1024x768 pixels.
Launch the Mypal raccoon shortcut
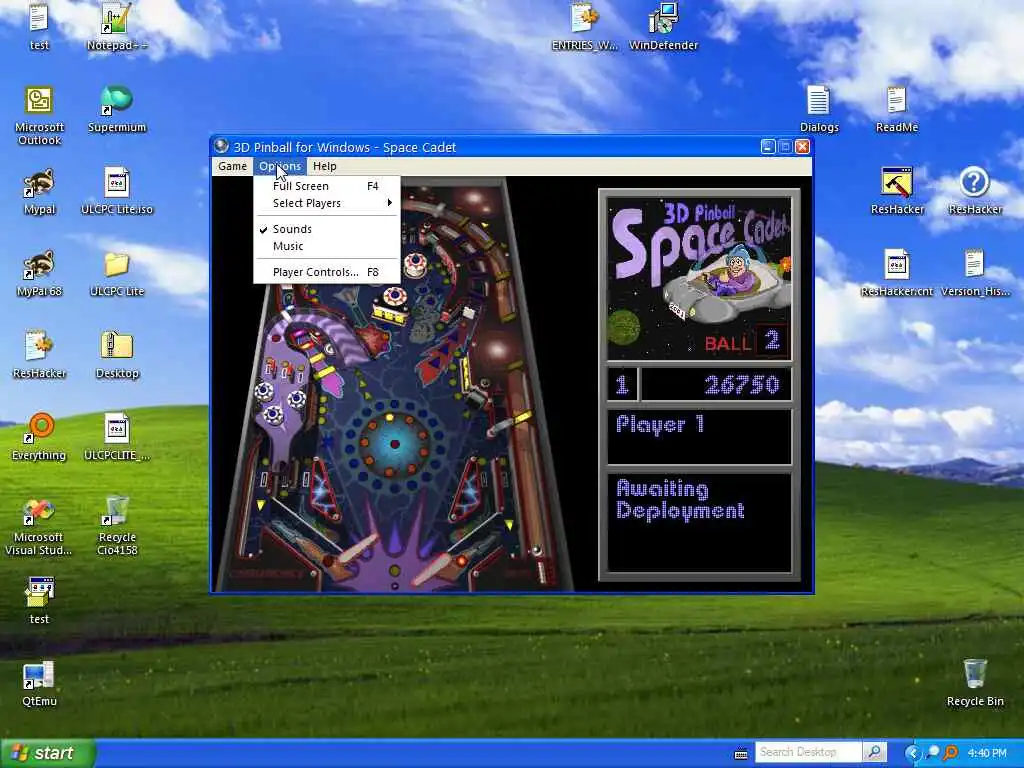click(39, 191)
